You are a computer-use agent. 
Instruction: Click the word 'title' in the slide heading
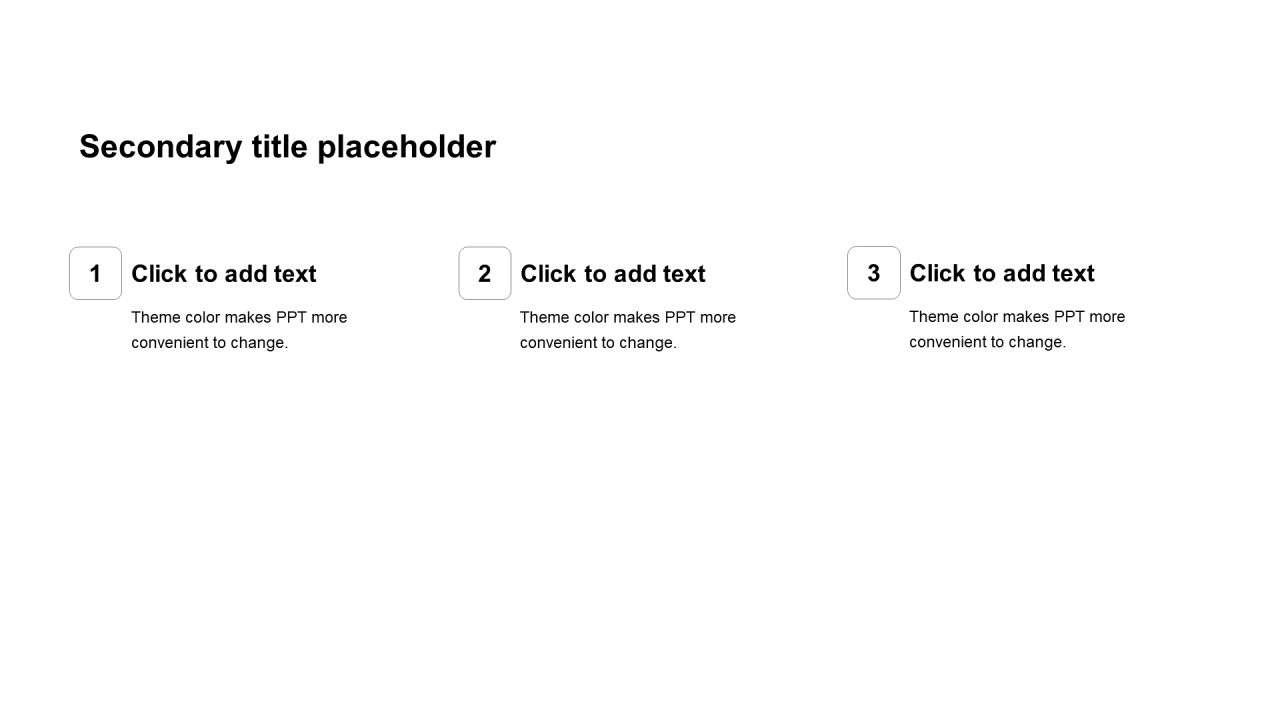[x=280, y=147]
